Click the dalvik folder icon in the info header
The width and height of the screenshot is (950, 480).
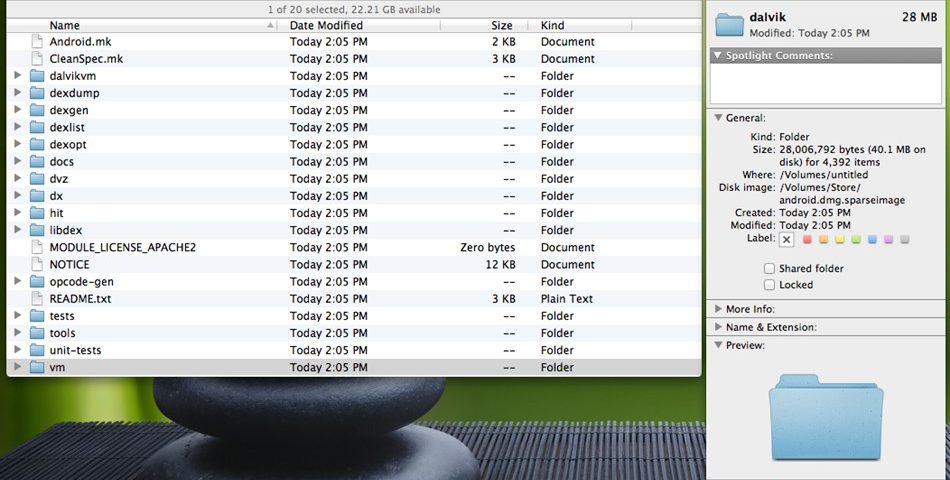click(x=729, y=24)
